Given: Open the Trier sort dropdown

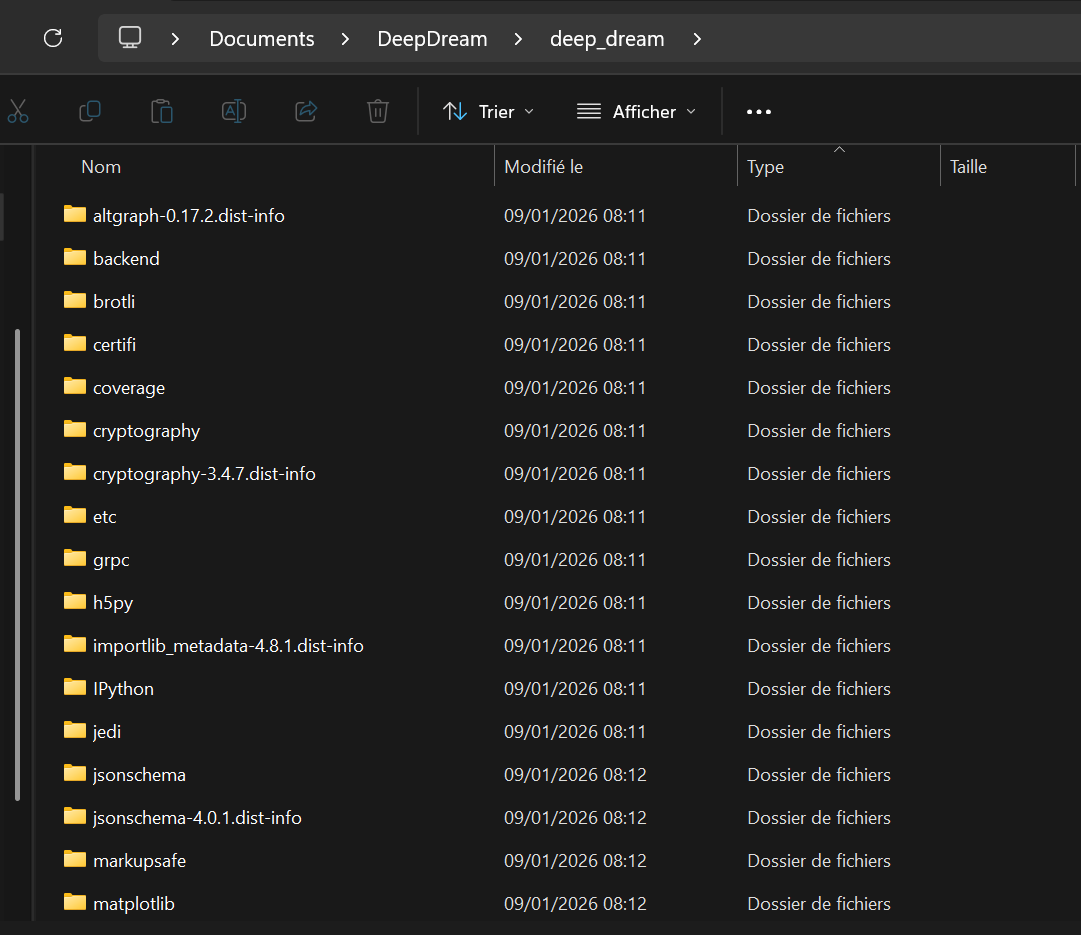Looking at the screenshot, I should tap(488, 111).
